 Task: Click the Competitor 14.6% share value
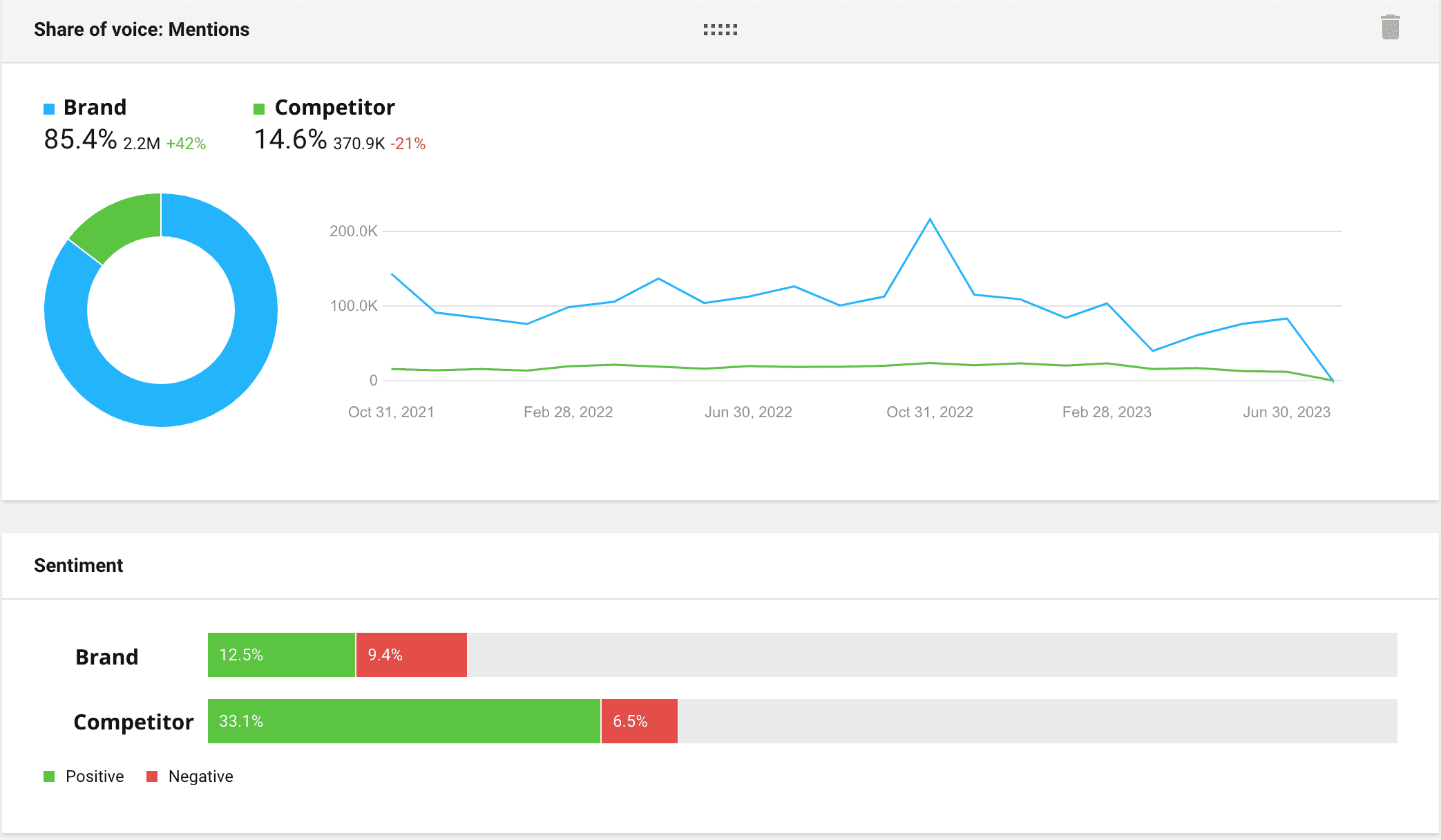(290, 140)
